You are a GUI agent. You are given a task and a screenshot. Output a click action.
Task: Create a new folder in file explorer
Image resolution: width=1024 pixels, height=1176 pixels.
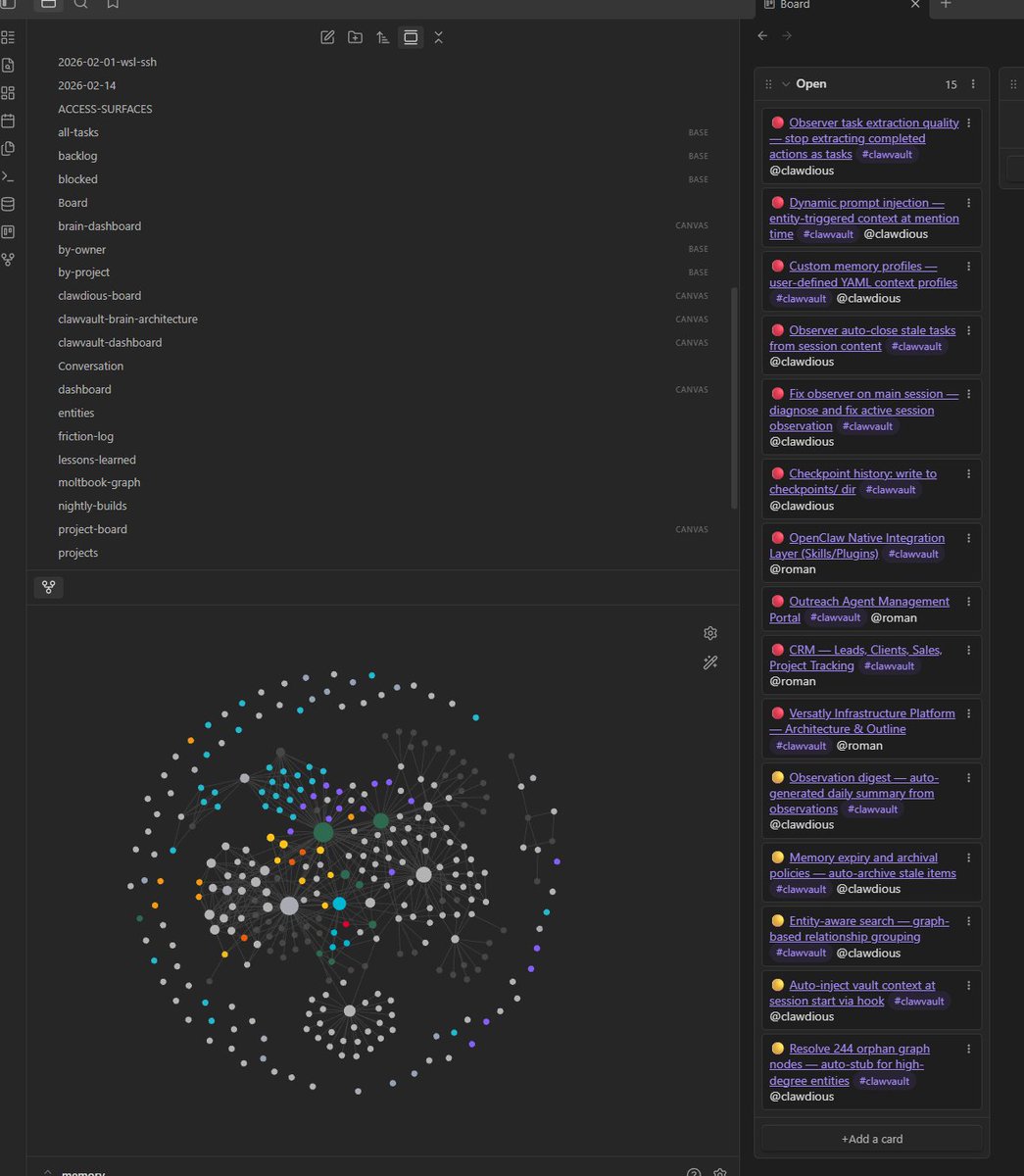[x=356, y=37]
